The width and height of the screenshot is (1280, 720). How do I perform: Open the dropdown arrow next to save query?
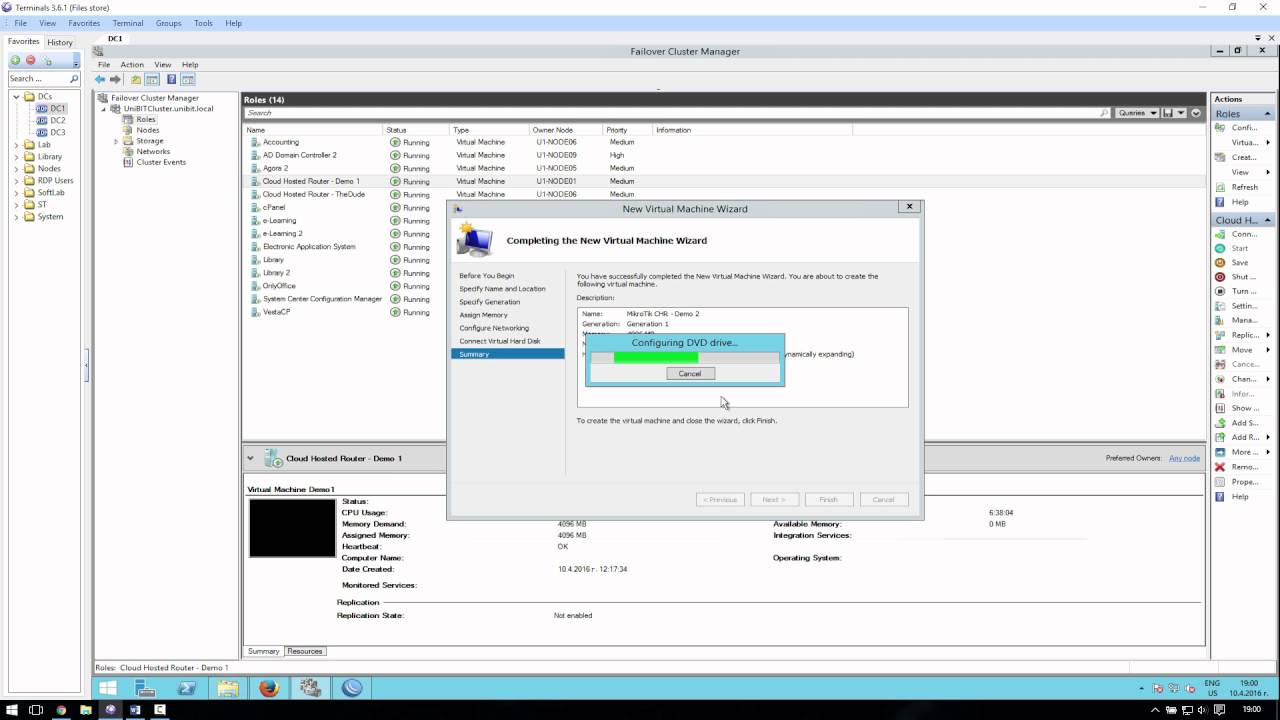1181,113
